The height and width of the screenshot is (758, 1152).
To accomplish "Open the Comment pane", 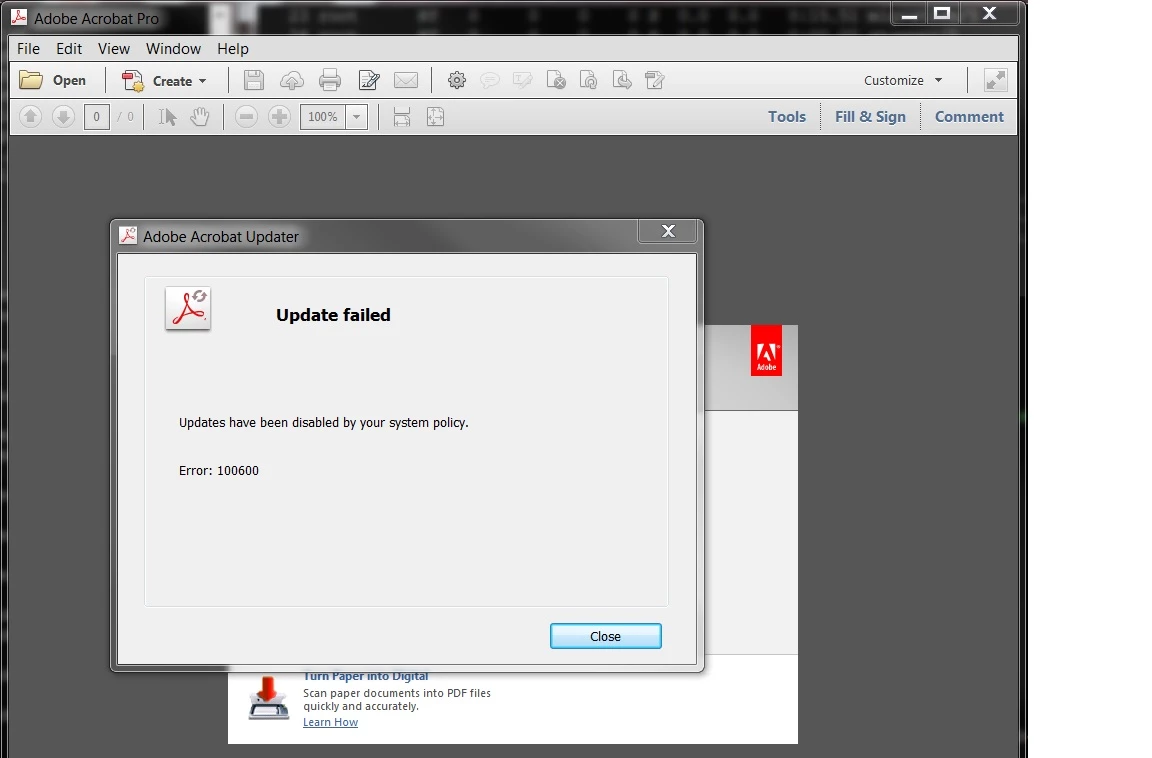I will [x=969, y=117].
